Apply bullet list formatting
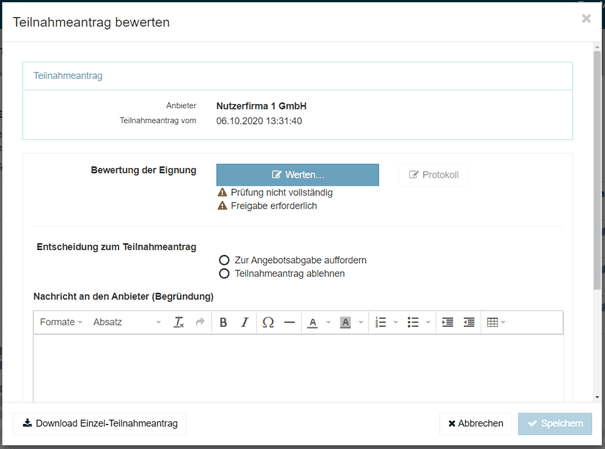Image resolution: width=605 pixels, height=449 pixels. pyautogui.click(x=413, y=323)
